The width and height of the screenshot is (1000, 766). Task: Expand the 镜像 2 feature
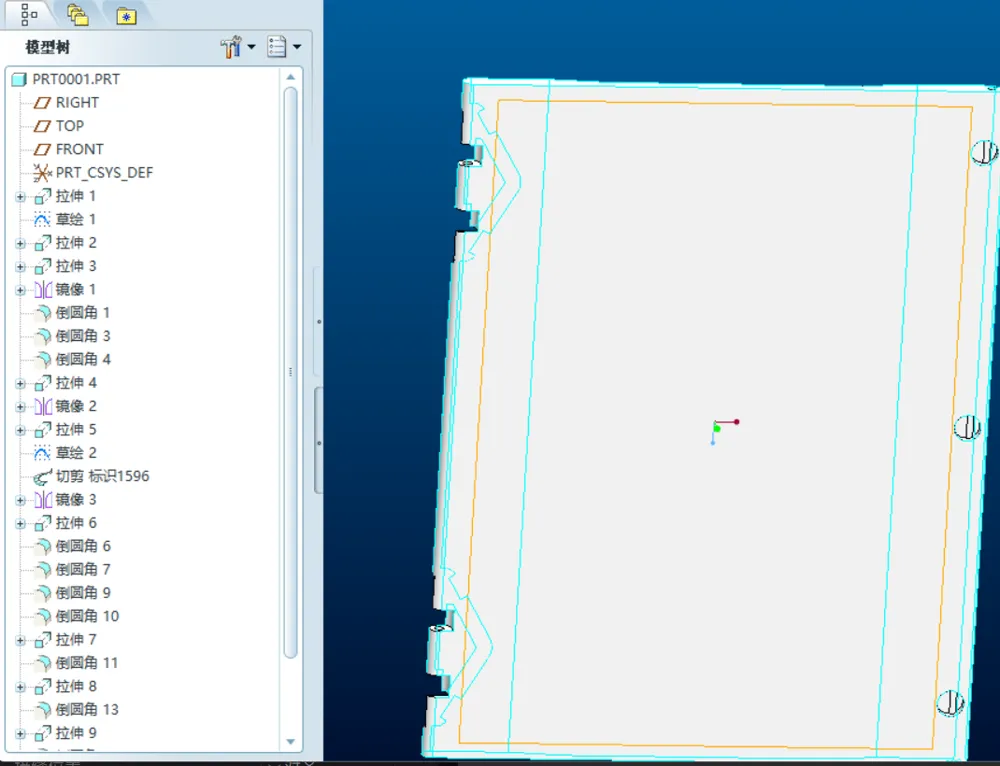pyautogui.click(x=20, y=407)
